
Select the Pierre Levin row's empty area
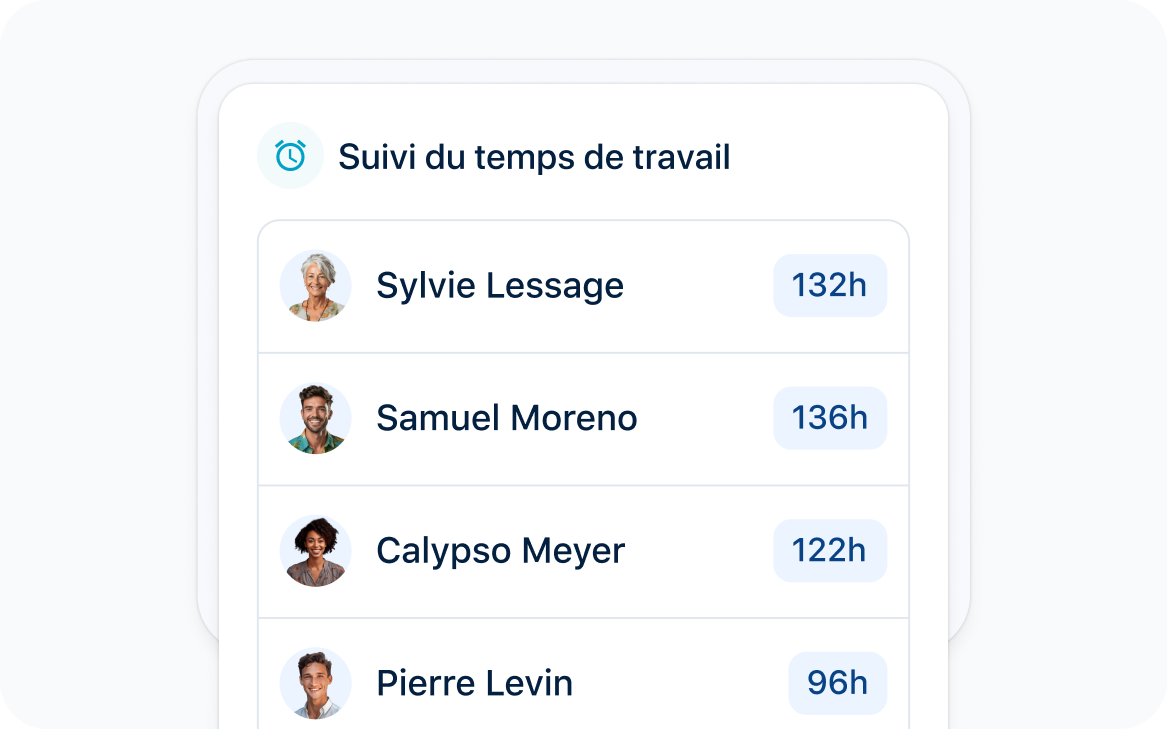pos(680,684)
